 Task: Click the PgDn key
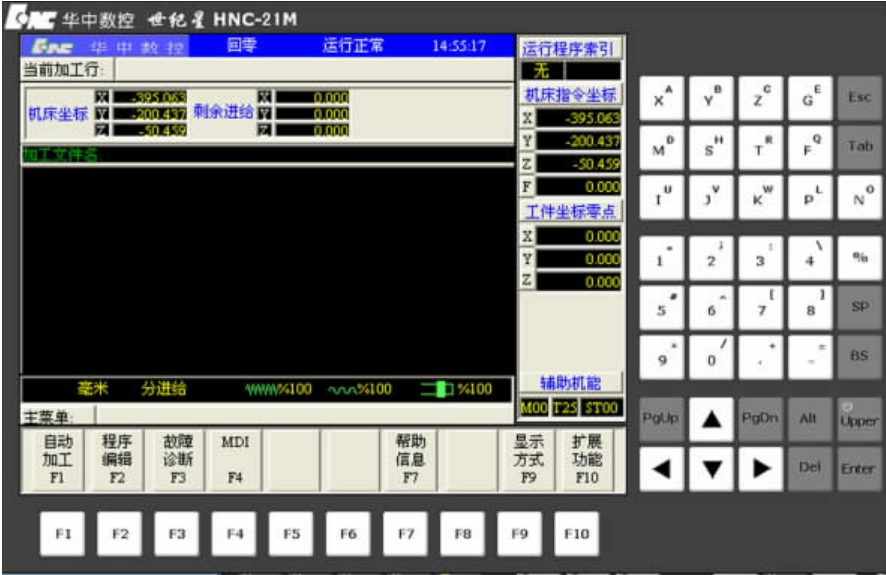pyautogui.click(x=761, y=419)
